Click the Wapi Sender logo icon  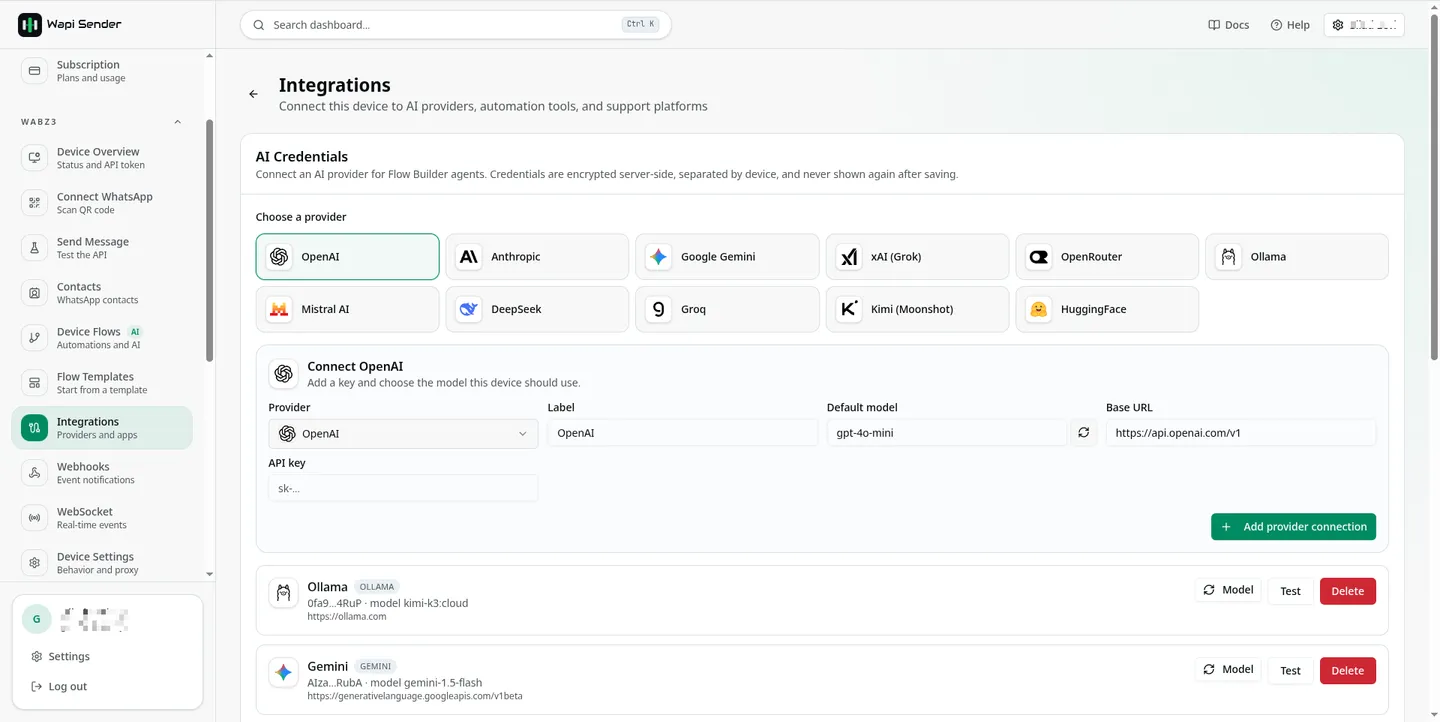[30, 24]
